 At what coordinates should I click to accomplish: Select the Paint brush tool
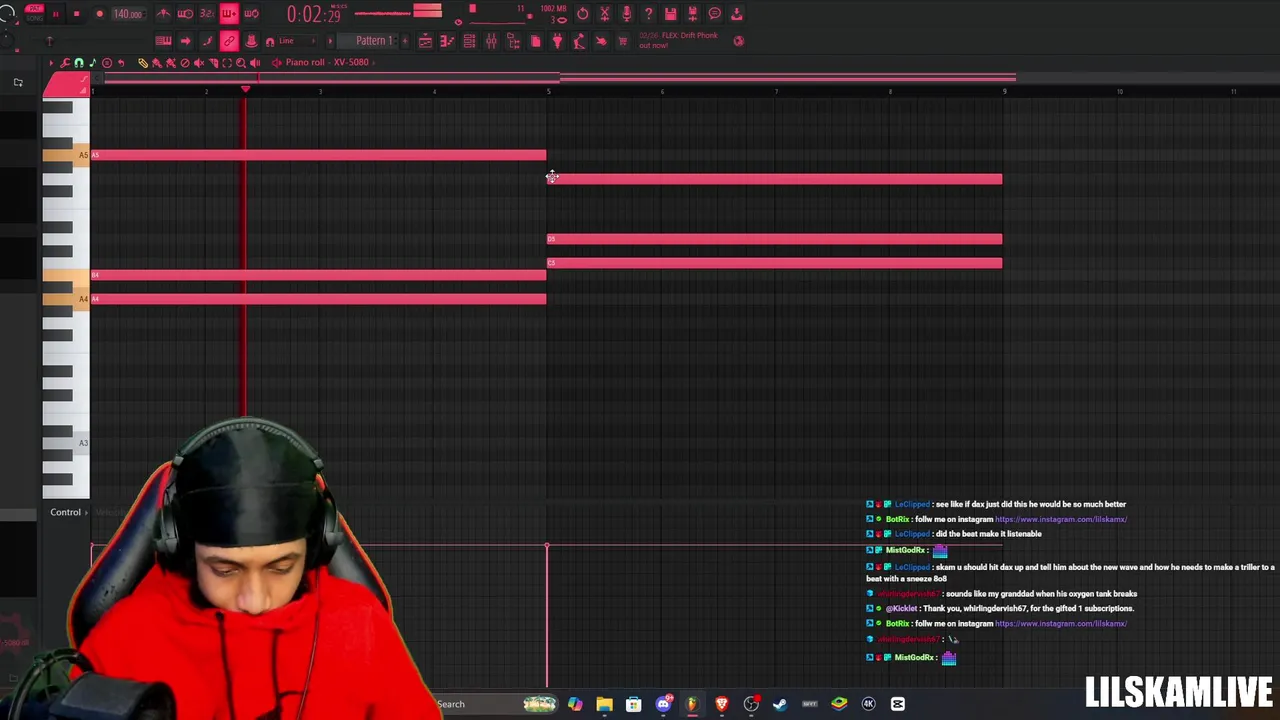click(x=157, y=62)
